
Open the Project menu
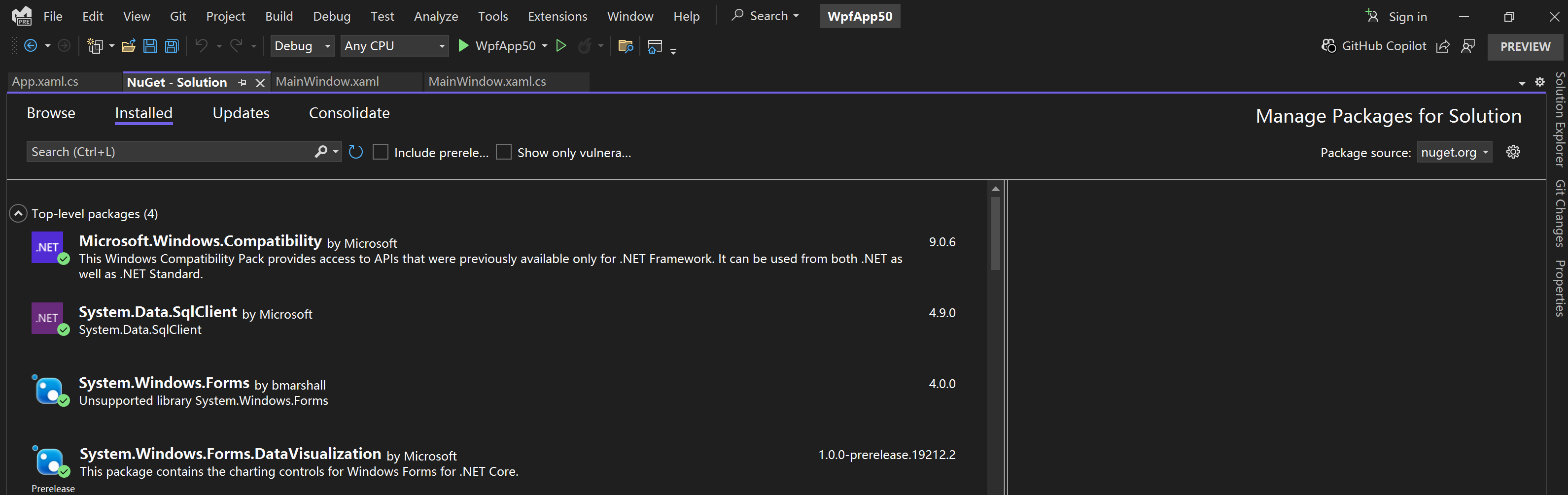coord(225,16)
